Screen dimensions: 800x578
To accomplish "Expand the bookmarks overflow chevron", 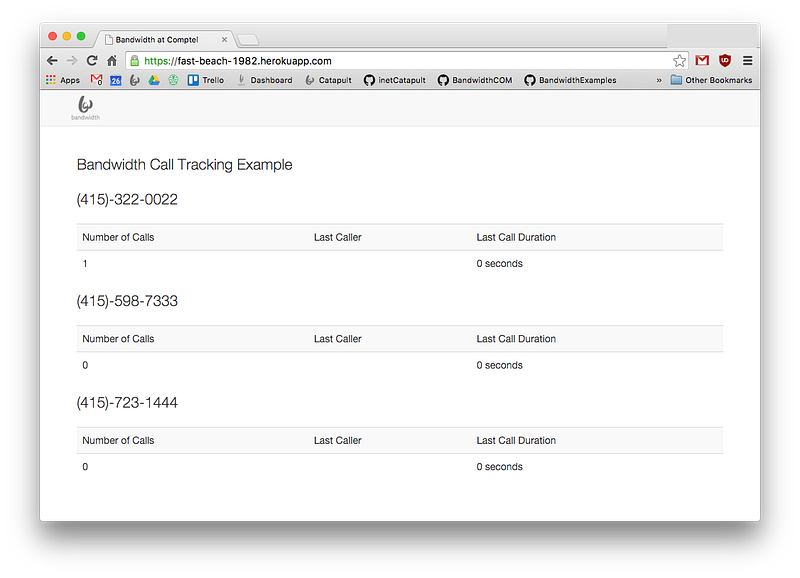I will pos(659,80).
